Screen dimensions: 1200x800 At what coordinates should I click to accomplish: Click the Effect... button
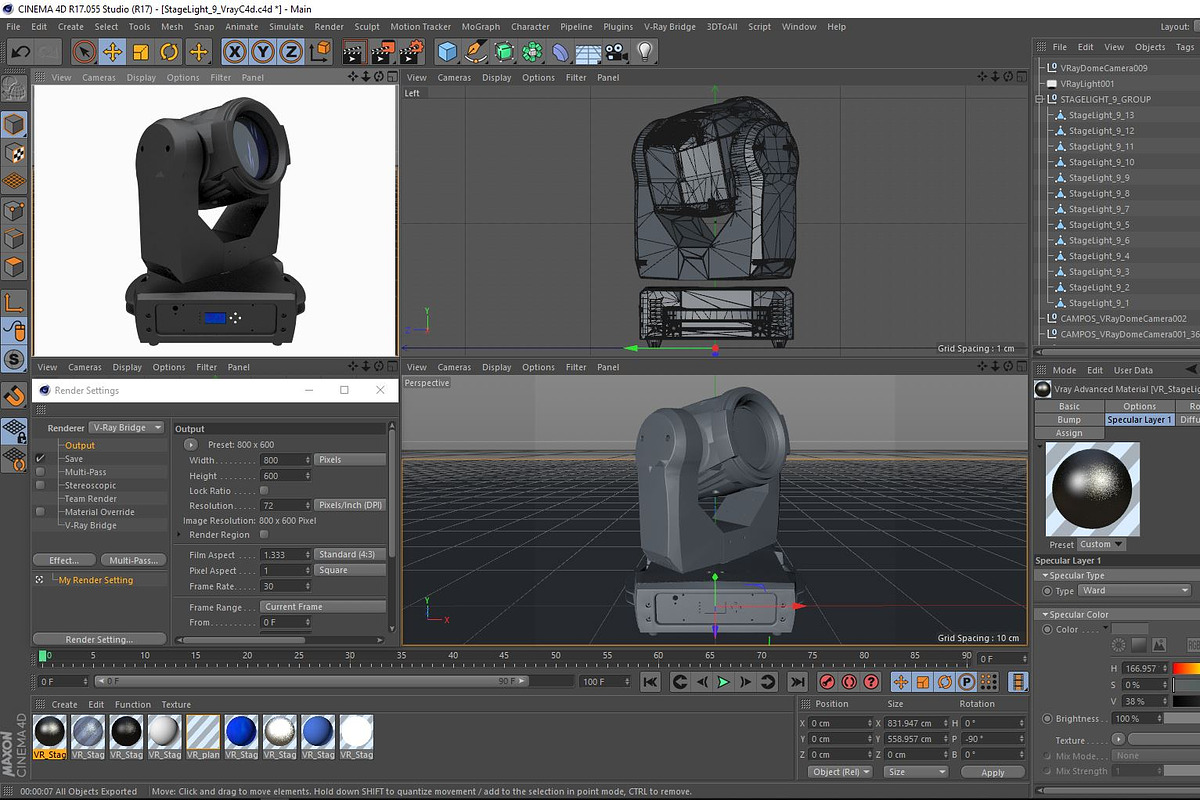point(64,560)
